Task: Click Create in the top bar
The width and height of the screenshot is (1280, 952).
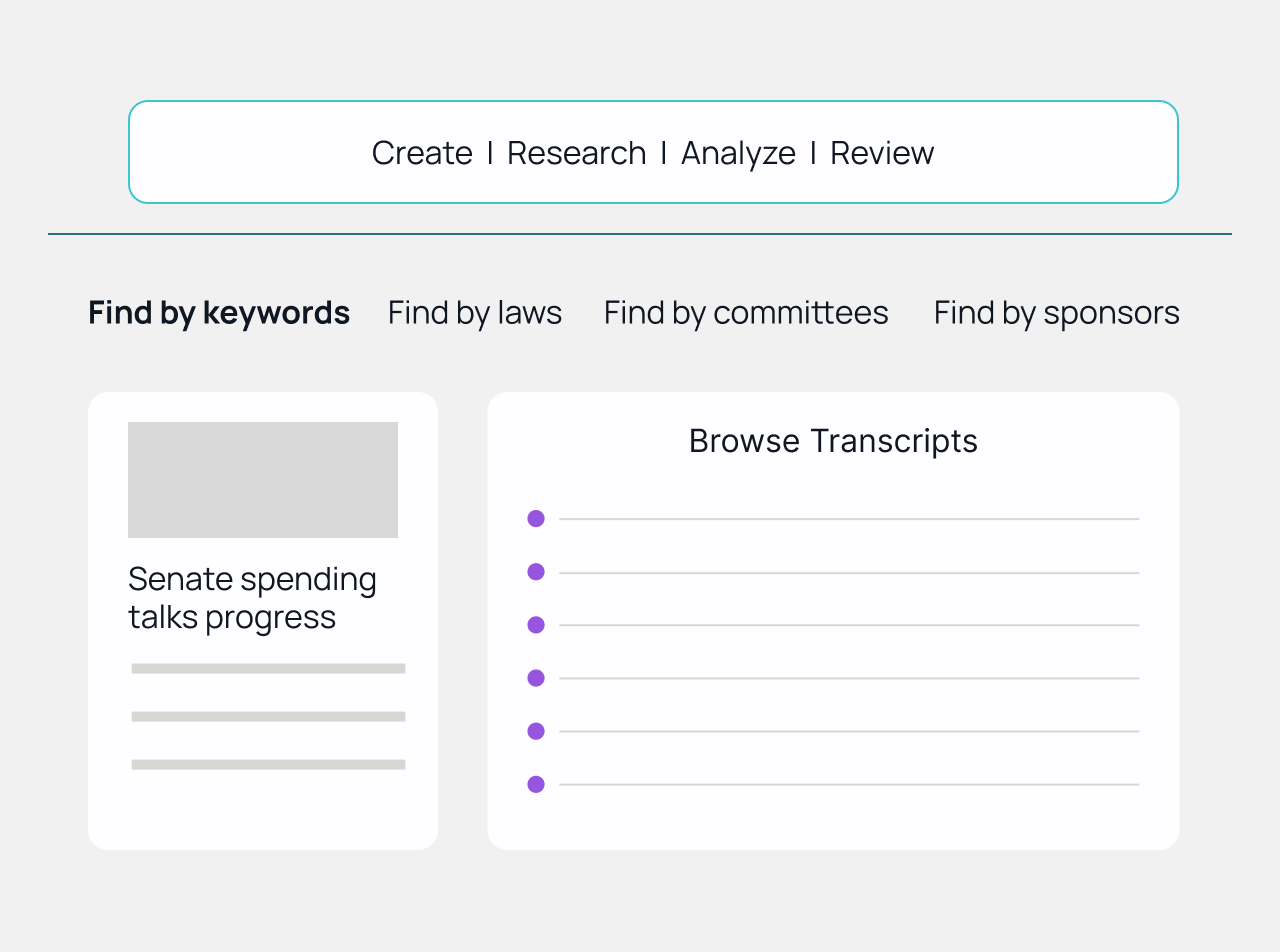Action: pyautogui.click(x=422, y=153)
